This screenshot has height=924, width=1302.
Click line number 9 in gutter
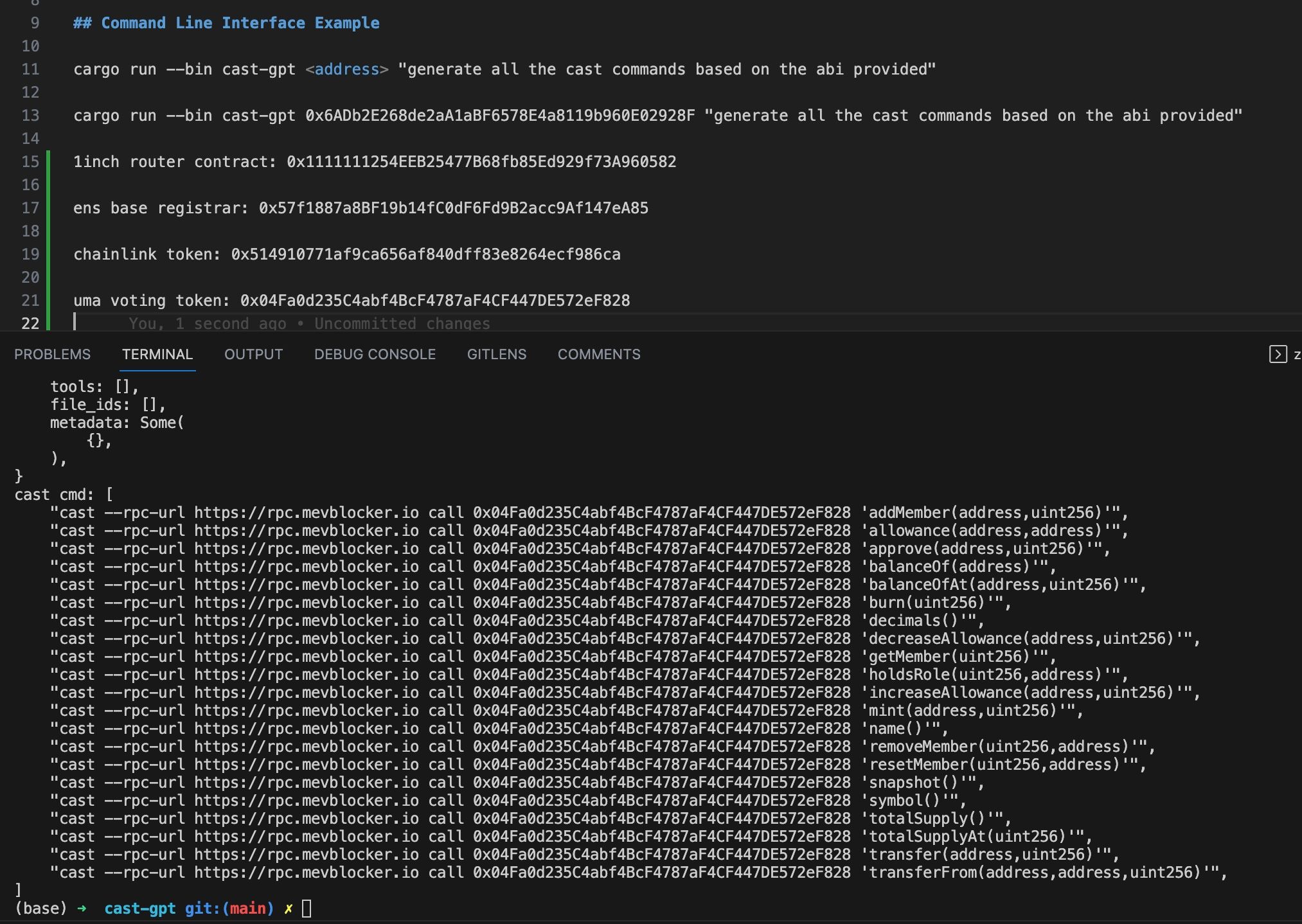point(35,23)
